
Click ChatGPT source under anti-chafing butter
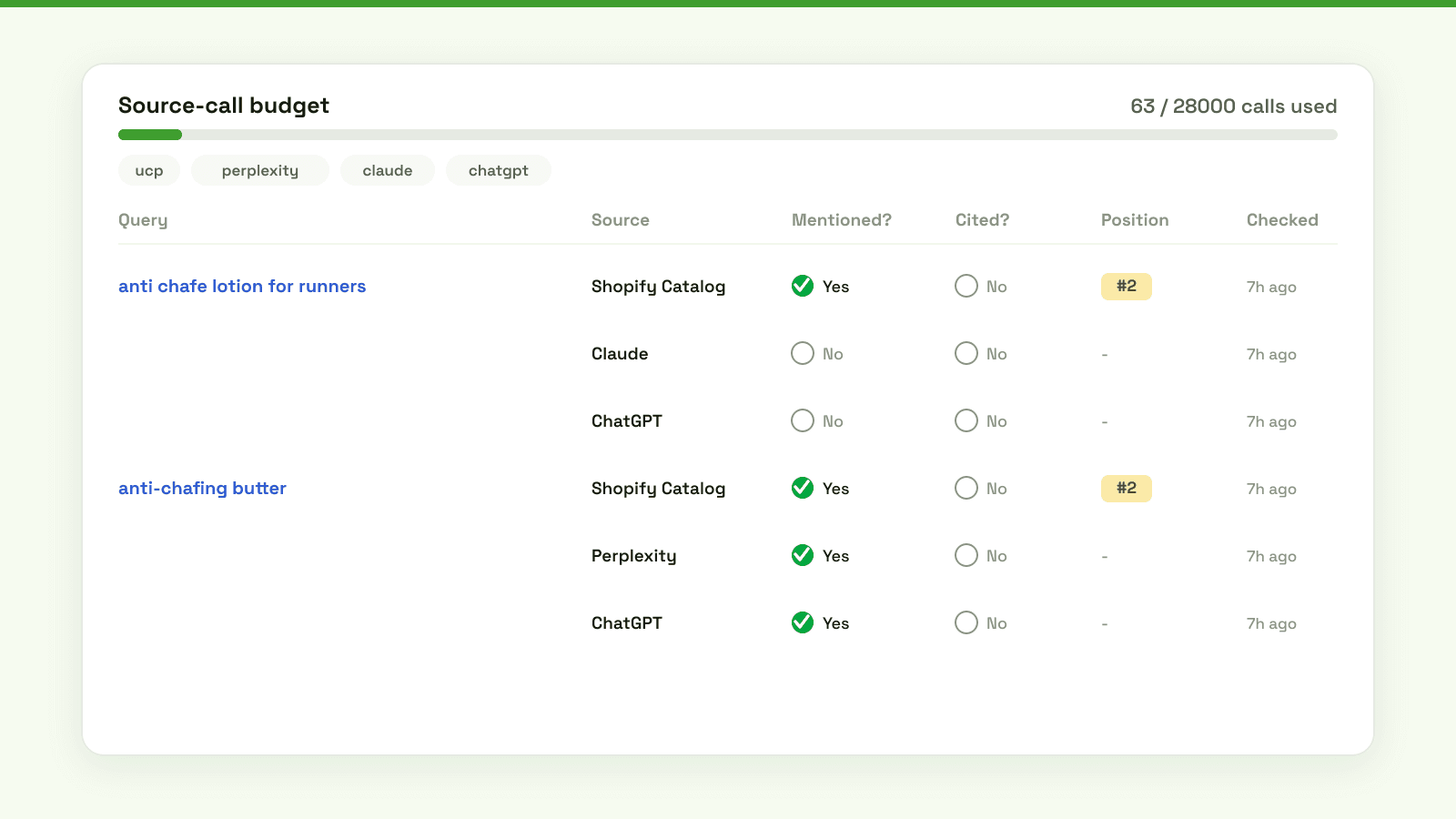coord(627,622)
